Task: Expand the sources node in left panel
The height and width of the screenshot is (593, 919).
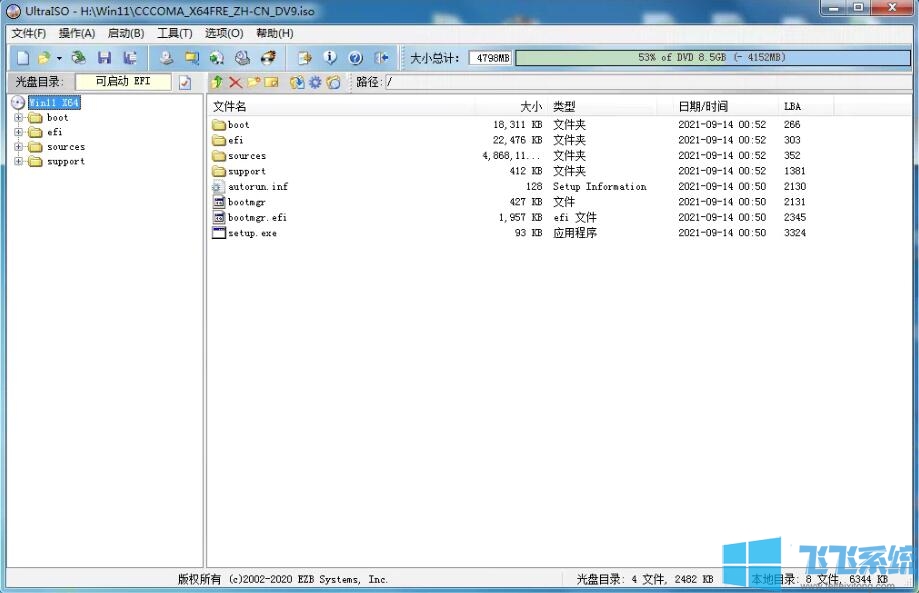Action: [x=18, y=147]
